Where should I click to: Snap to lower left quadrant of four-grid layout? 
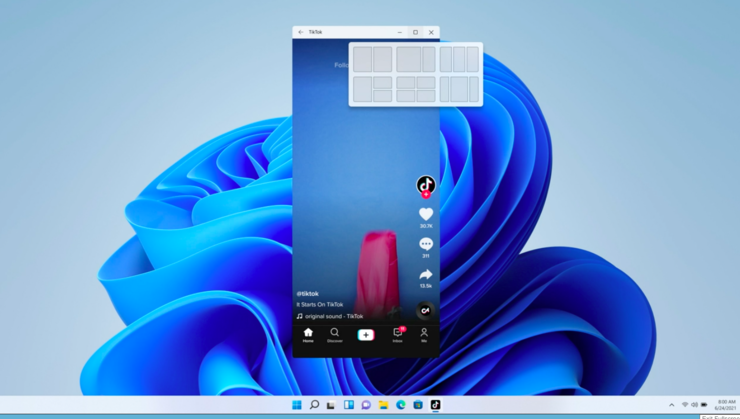coord(405,96)
